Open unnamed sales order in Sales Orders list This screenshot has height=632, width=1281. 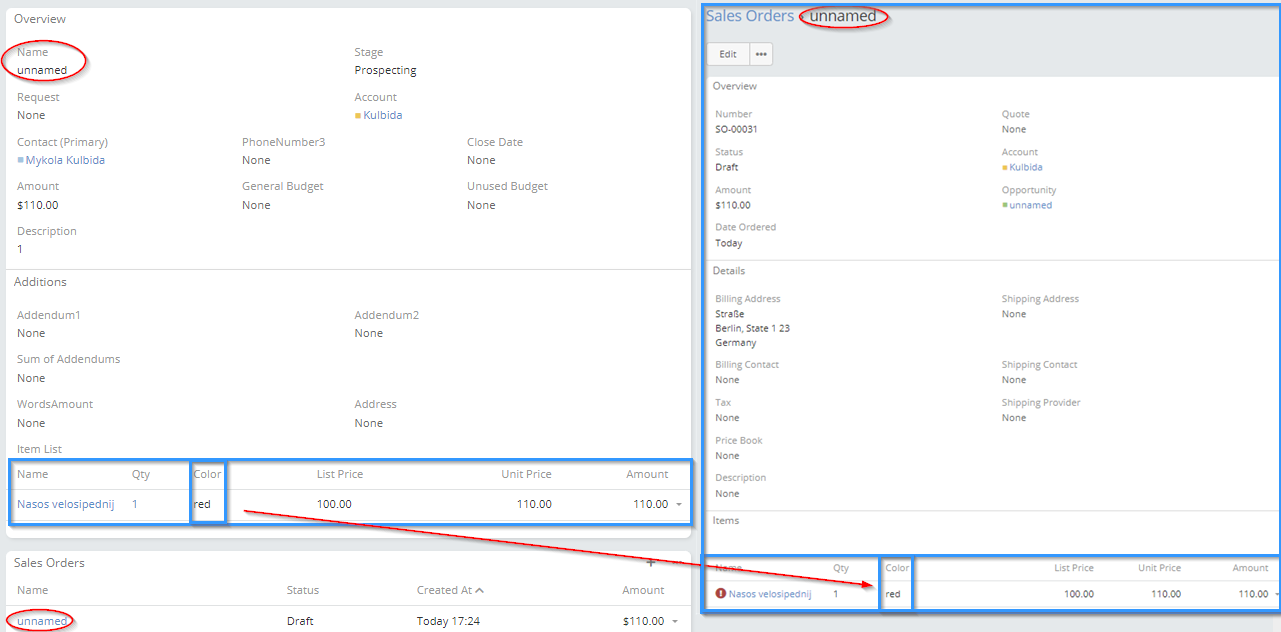(x=42, y=621)
